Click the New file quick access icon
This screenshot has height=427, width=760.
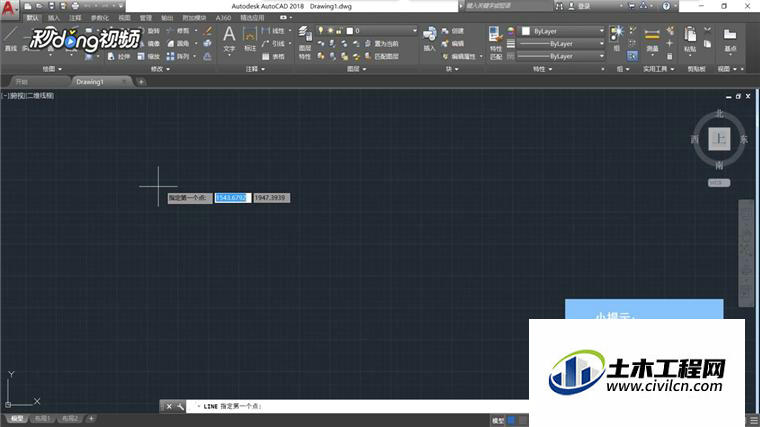click(x=28, y=6)
